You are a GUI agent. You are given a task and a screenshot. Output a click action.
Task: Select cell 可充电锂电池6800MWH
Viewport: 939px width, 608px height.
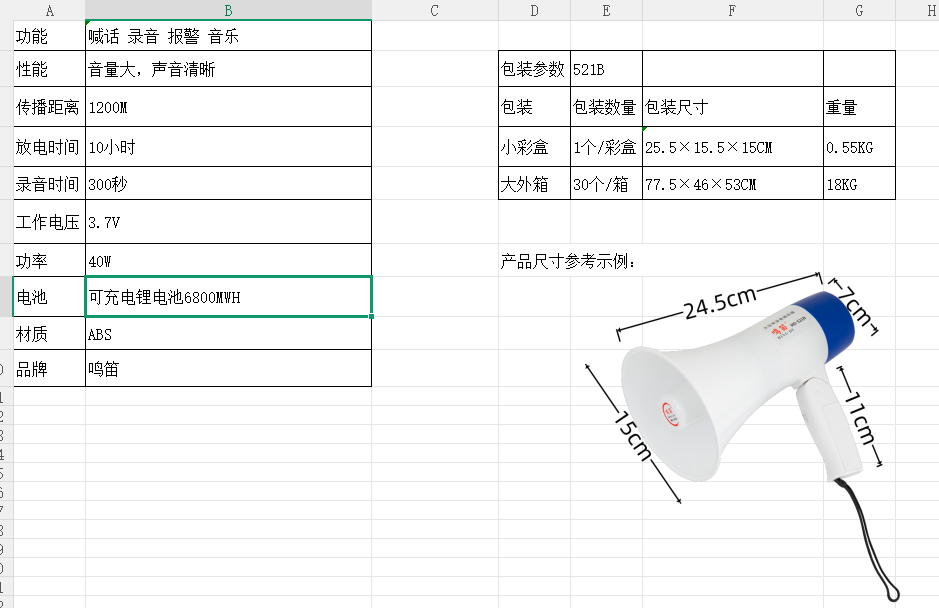point(228,297)
